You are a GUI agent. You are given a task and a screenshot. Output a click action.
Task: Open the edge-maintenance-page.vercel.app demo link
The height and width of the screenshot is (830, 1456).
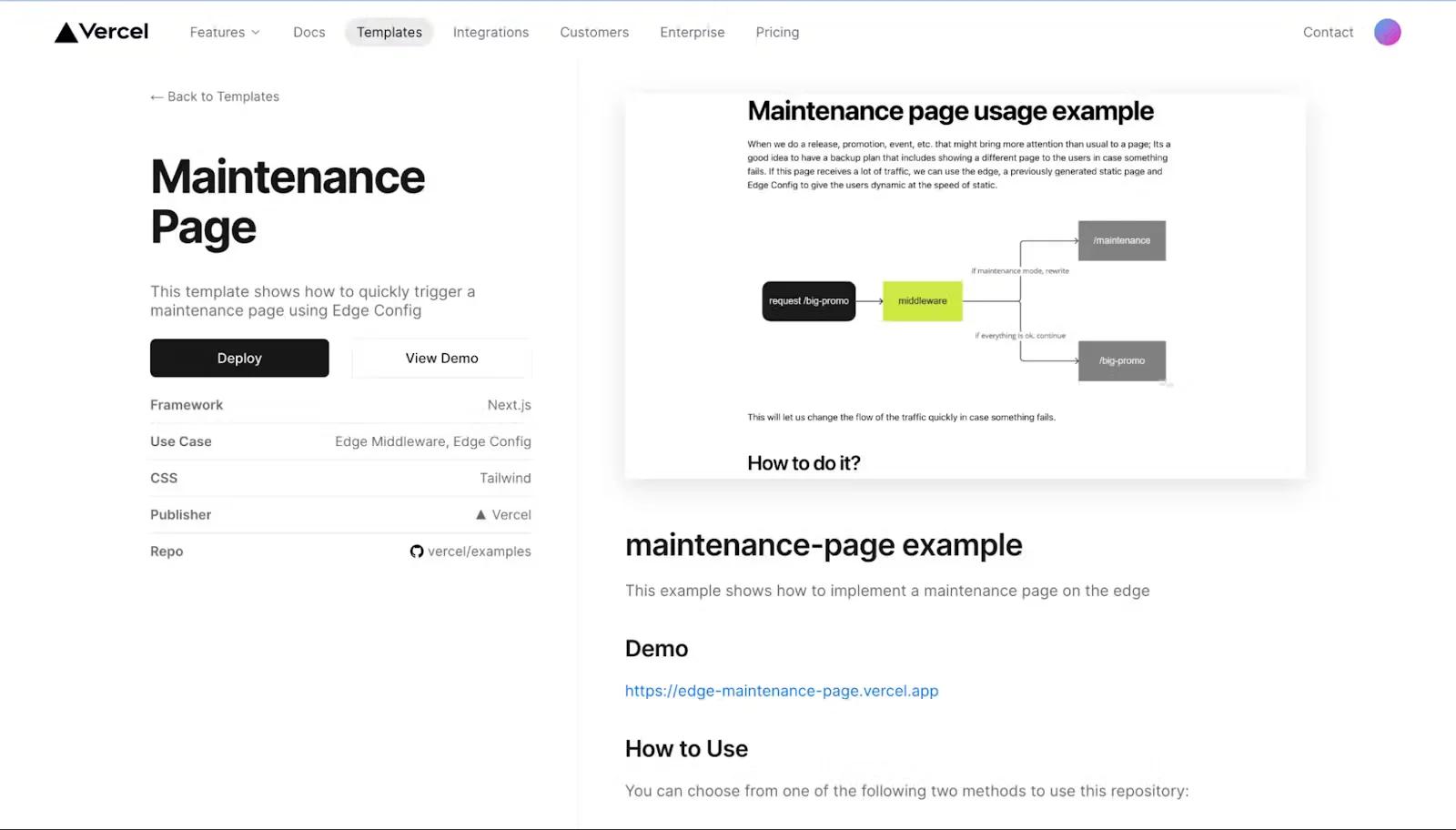tap(782, 691)
